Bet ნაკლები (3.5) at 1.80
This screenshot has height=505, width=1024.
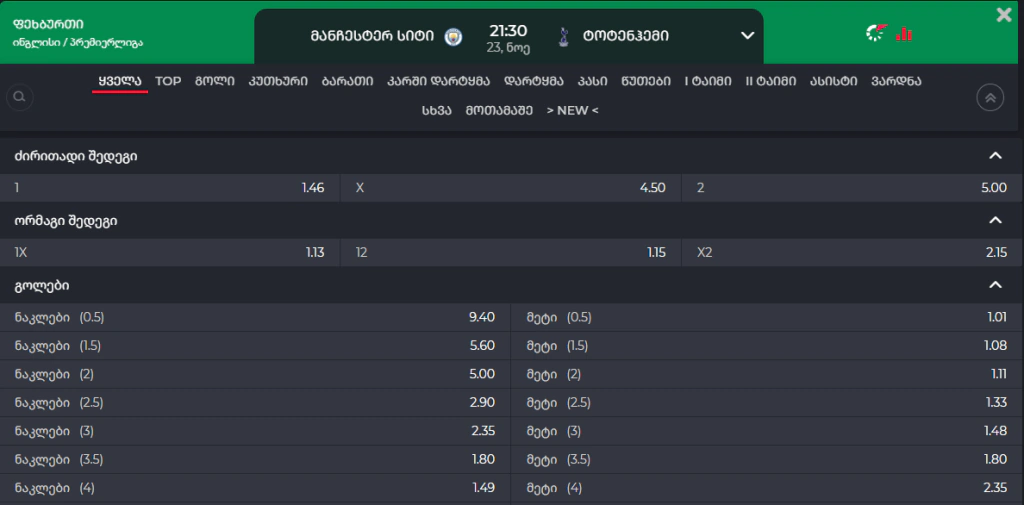[255, 459]
